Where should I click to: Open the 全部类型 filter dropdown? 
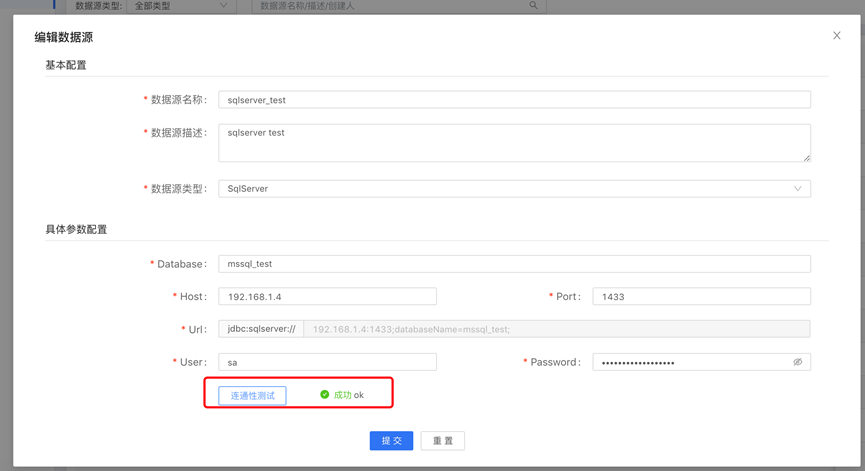pyautogui.click(x=181, y=6)
